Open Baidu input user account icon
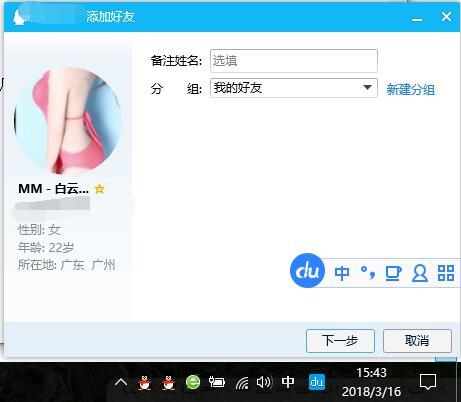 420,273
